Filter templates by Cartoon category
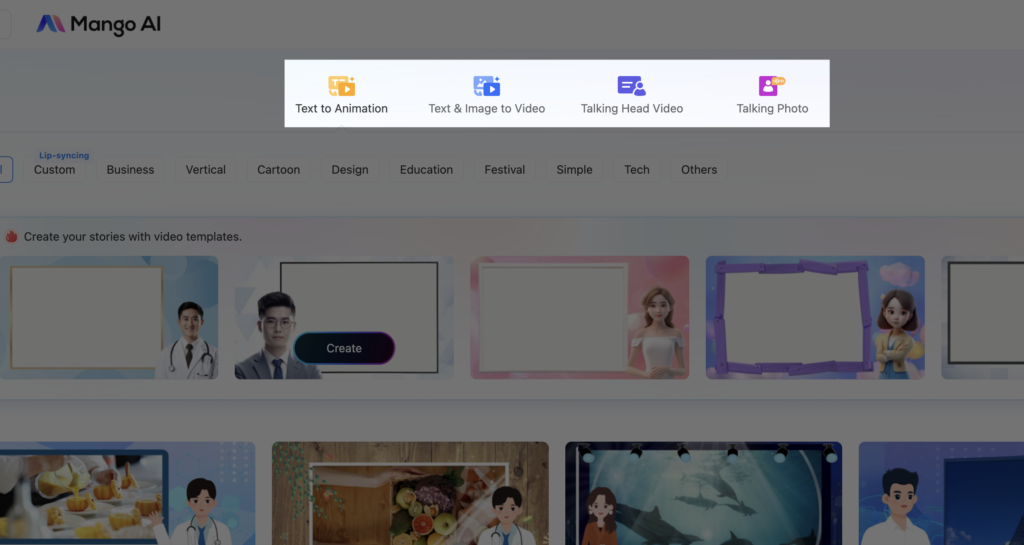 coord(278,170)
